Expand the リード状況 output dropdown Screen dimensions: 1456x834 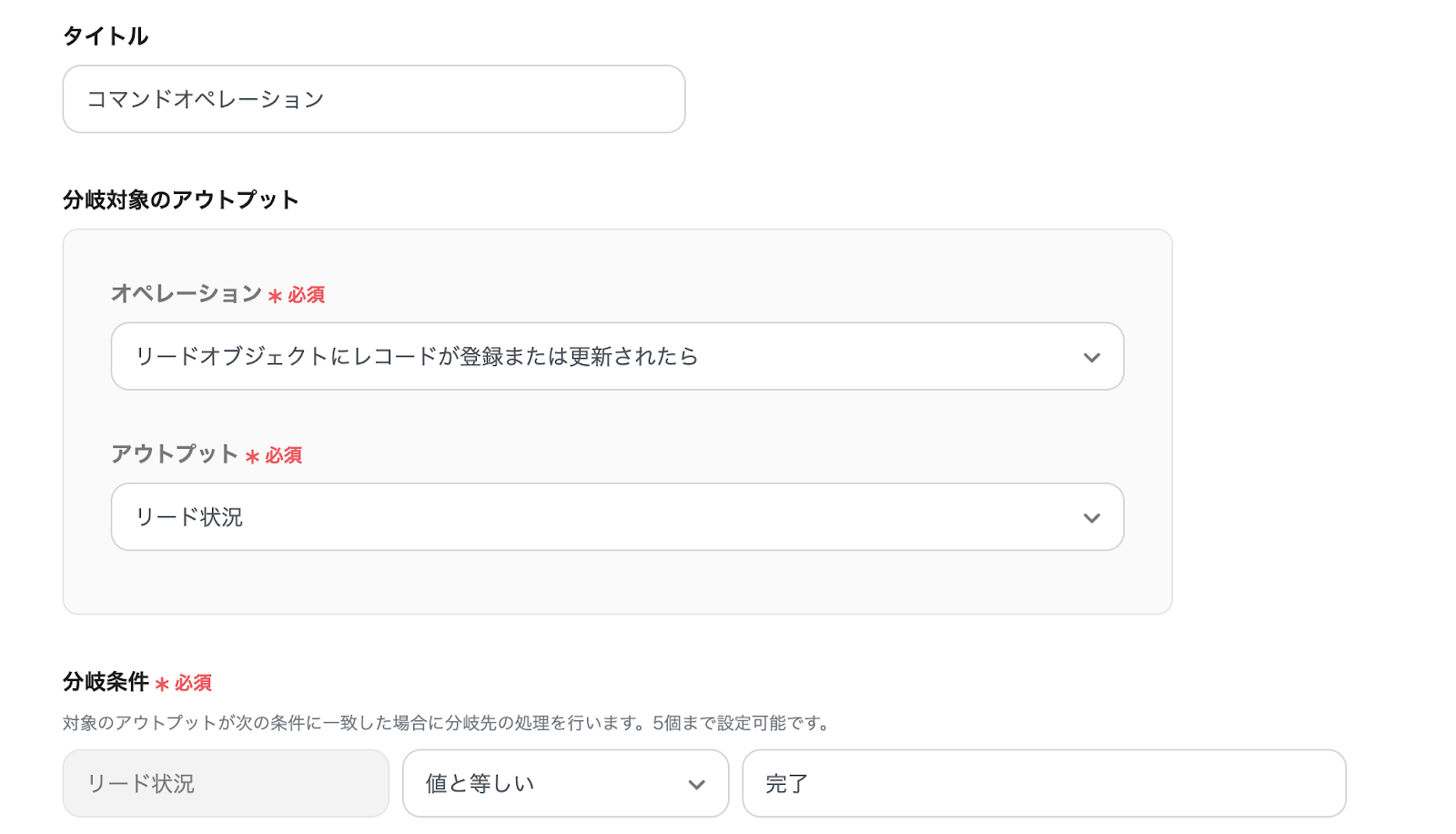(x=616, y=517)
